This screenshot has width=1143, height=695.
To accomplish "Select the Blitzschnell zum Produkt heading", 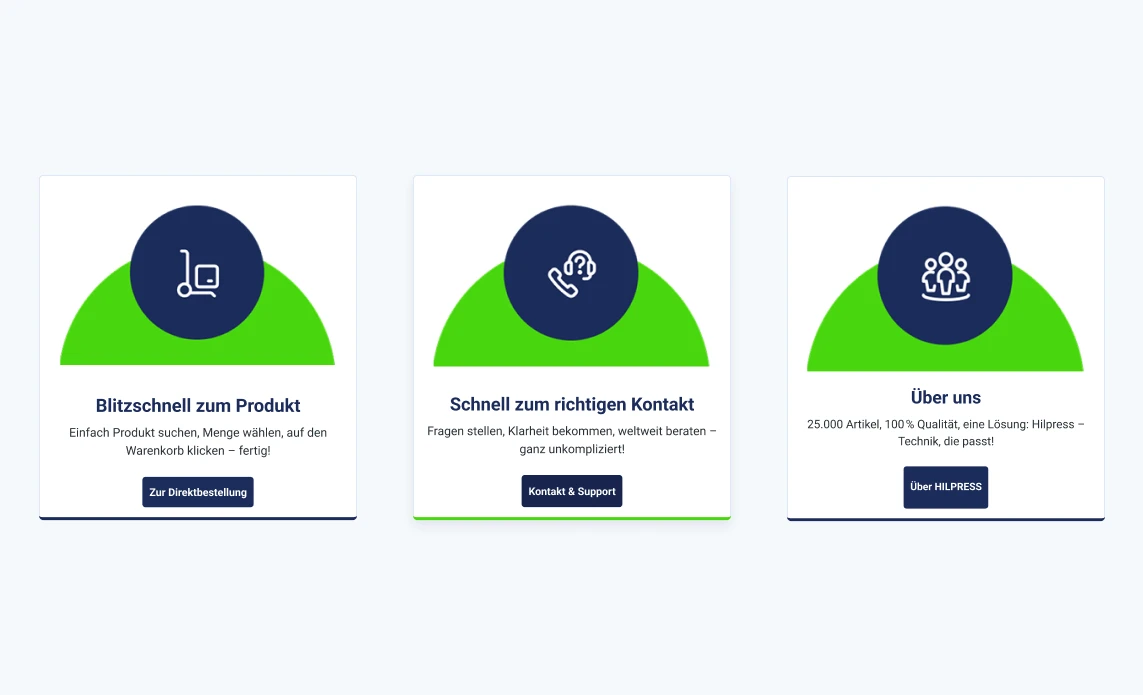I will 198,405.
